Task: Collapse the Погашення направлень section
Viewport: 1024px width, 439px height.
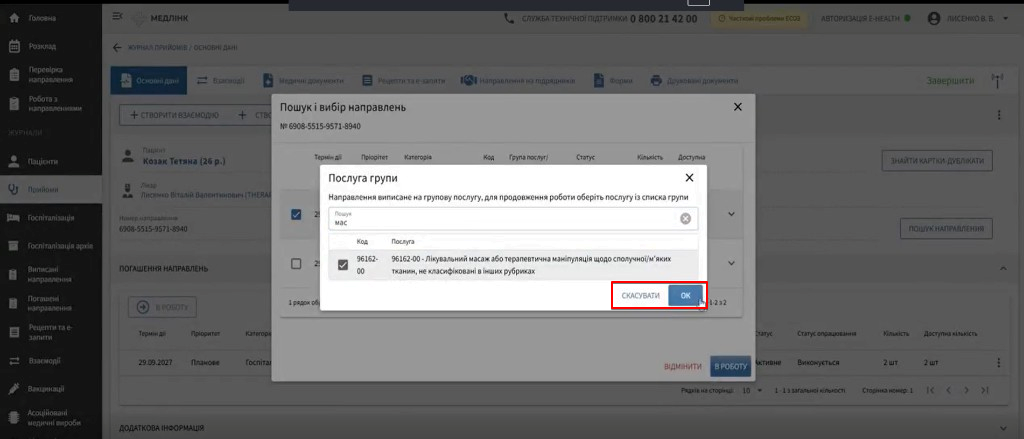Action: [x=1003, y=268]
